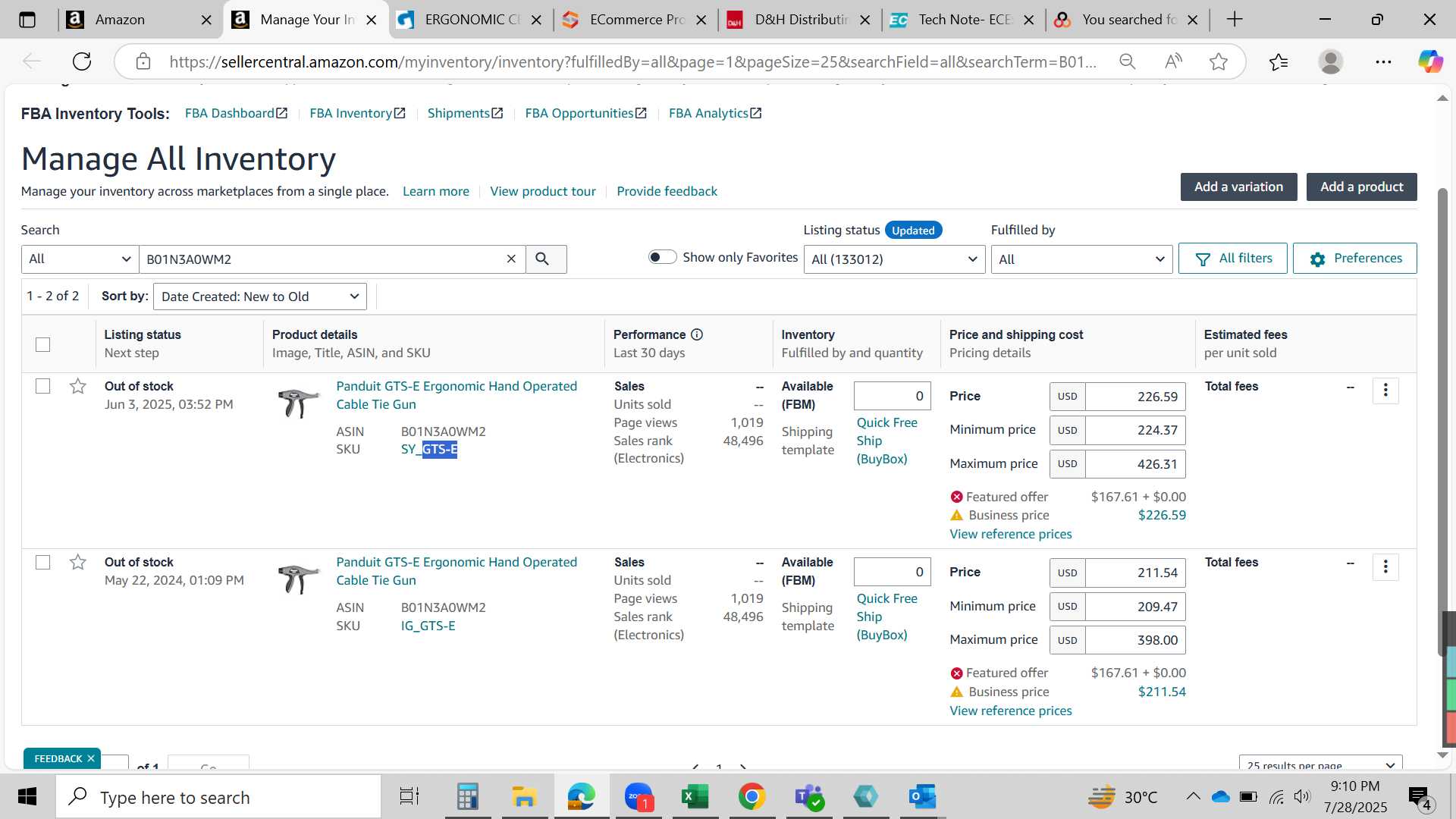Click the vertical page scrollbar thumb
1456x819 pixels.
click(x=1442, y=421)
